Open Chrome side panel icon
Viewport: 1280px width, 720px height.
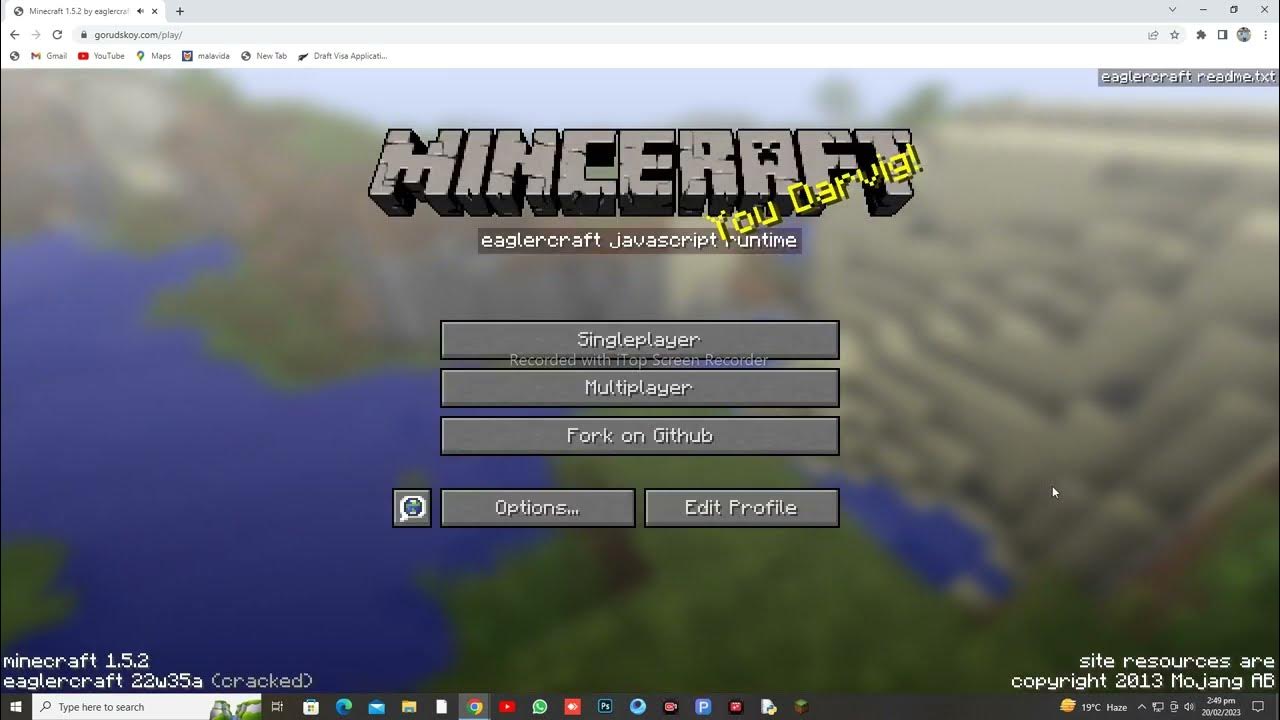1222,34
